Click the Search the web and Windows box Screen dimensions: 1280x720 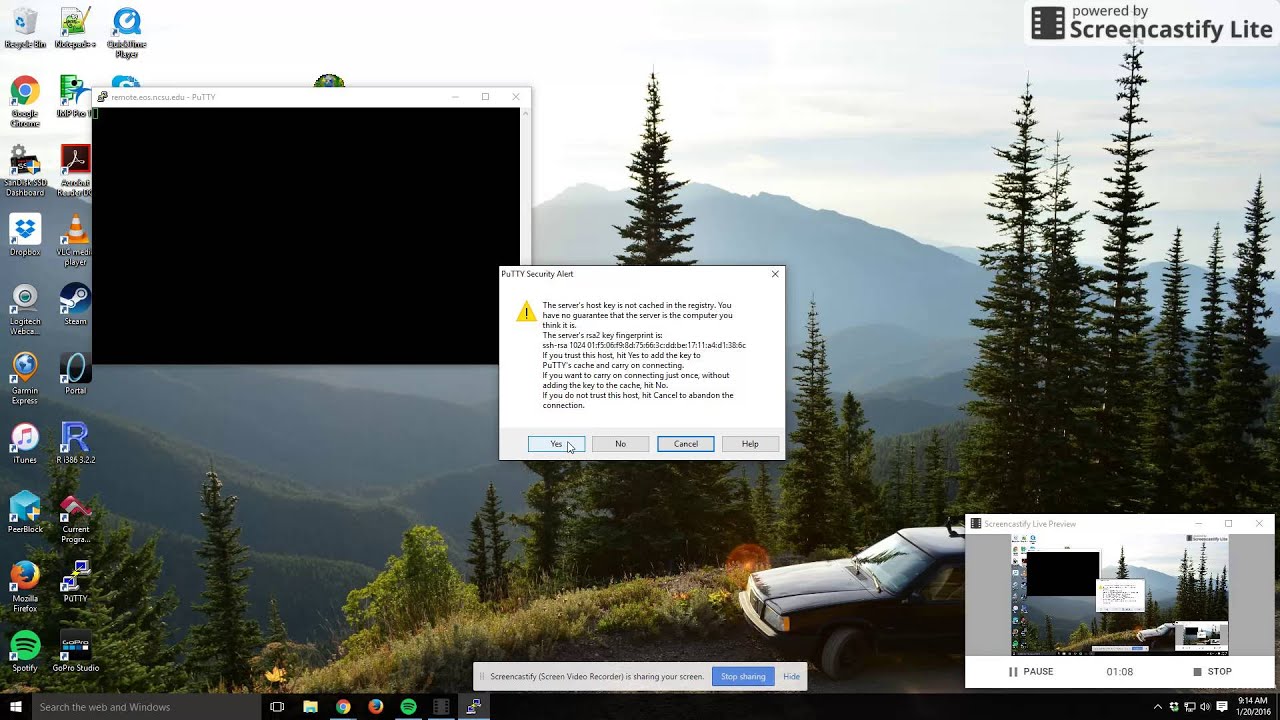click(x=146, y=707)
